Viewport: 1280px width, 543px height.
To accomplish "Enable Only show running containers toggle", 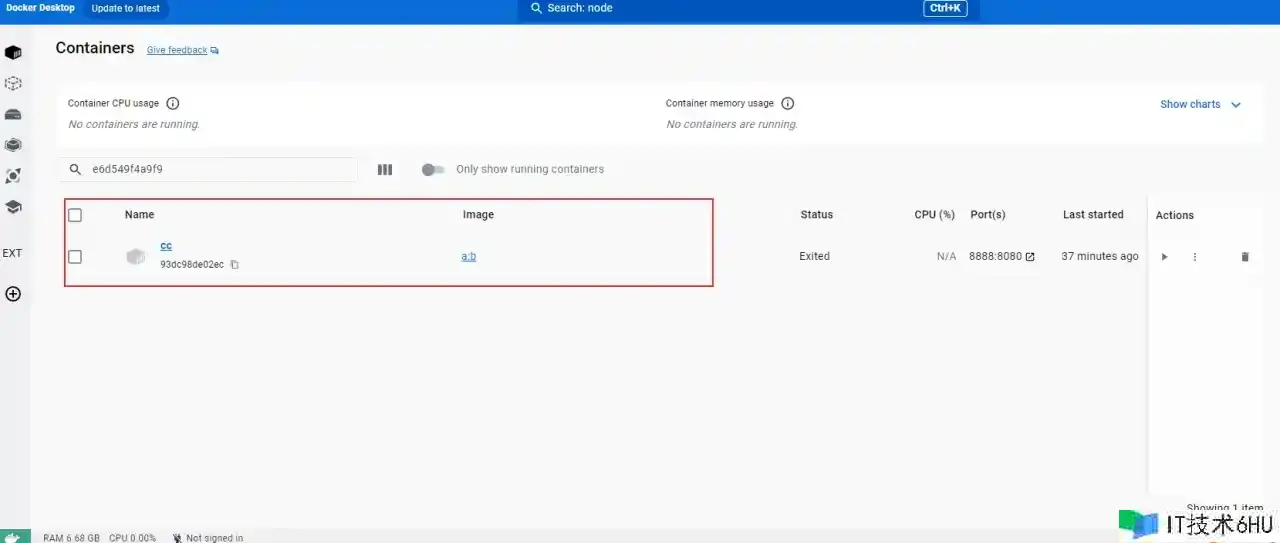I will coord(432,170).
